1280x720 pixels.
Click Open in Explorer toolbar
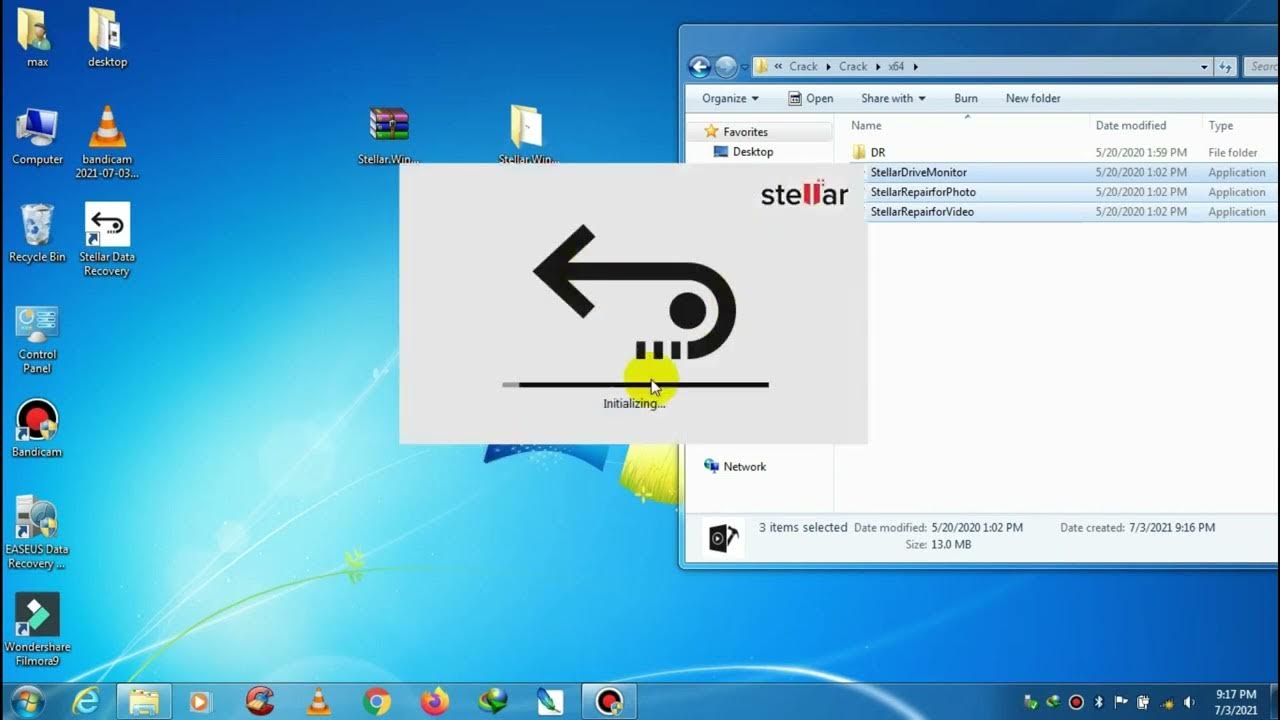point(811,98)
